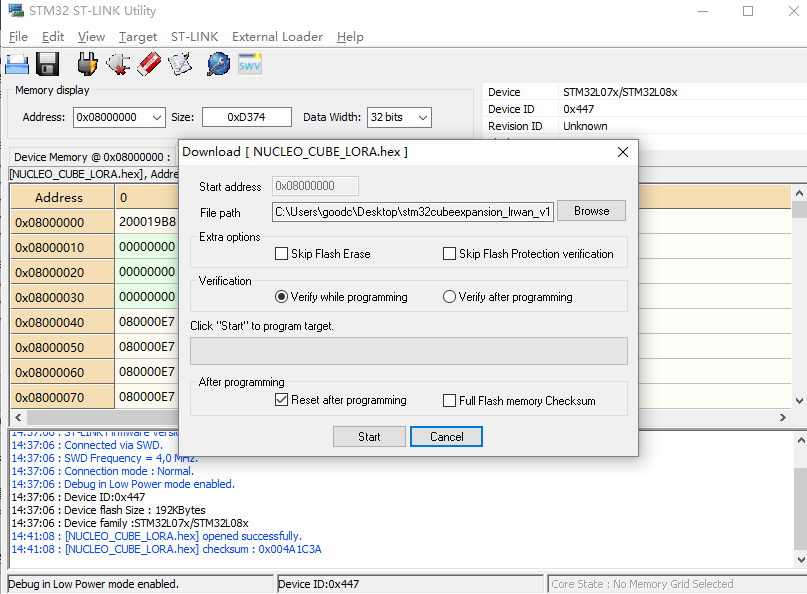Click Browse to choose hex file

(591, 211)
